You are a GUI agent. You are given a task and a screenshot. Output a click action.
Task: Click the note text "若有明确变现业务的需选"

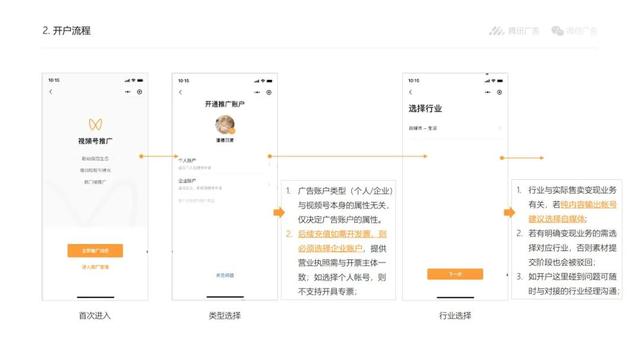pyautogui.click(x=572, y=233)
